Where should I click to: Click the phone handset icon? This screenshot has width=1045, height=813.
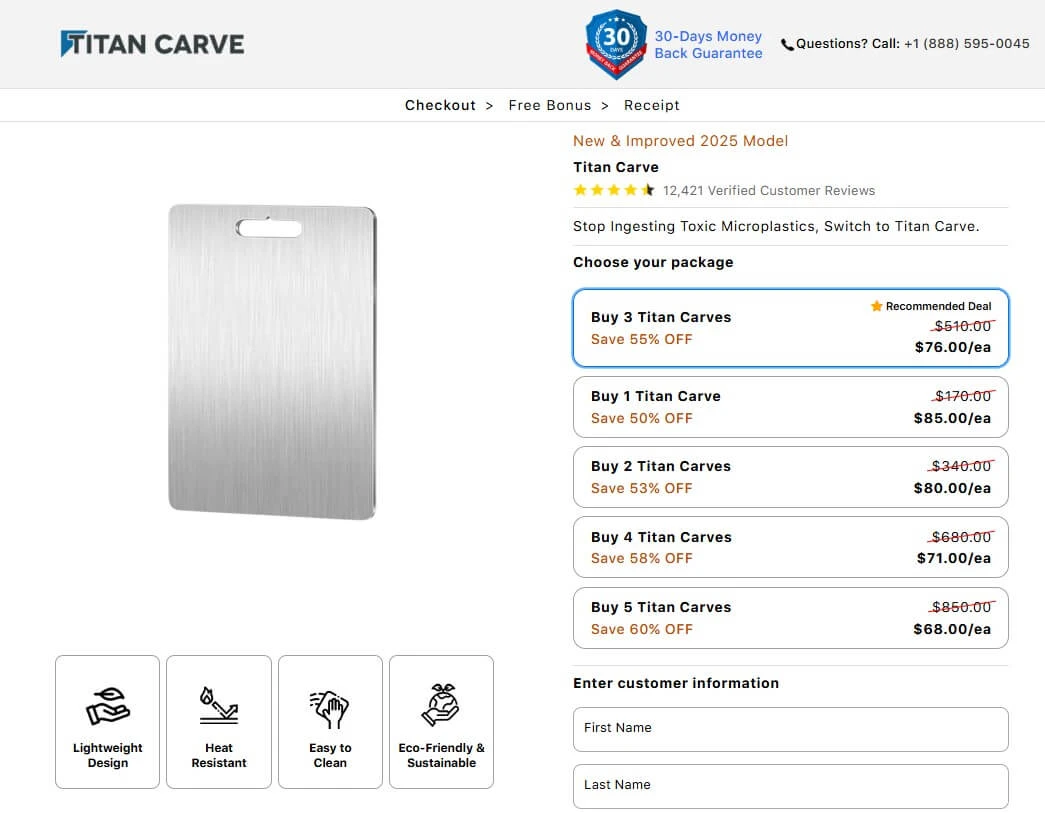(x=787, y=44)
